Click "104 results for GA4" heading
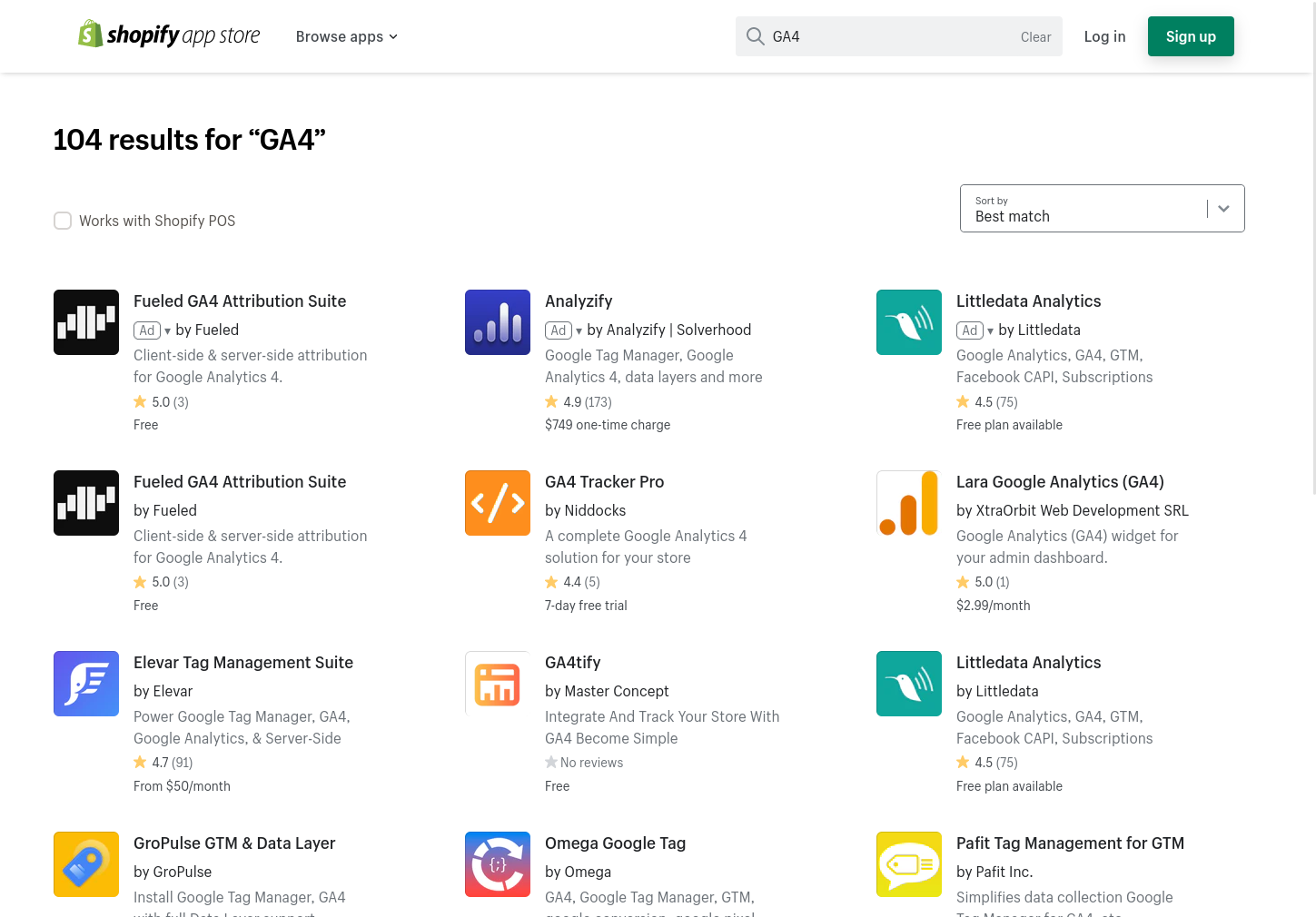The height and width of the screenshot is (917, 1316). click(x=190, y=140)
